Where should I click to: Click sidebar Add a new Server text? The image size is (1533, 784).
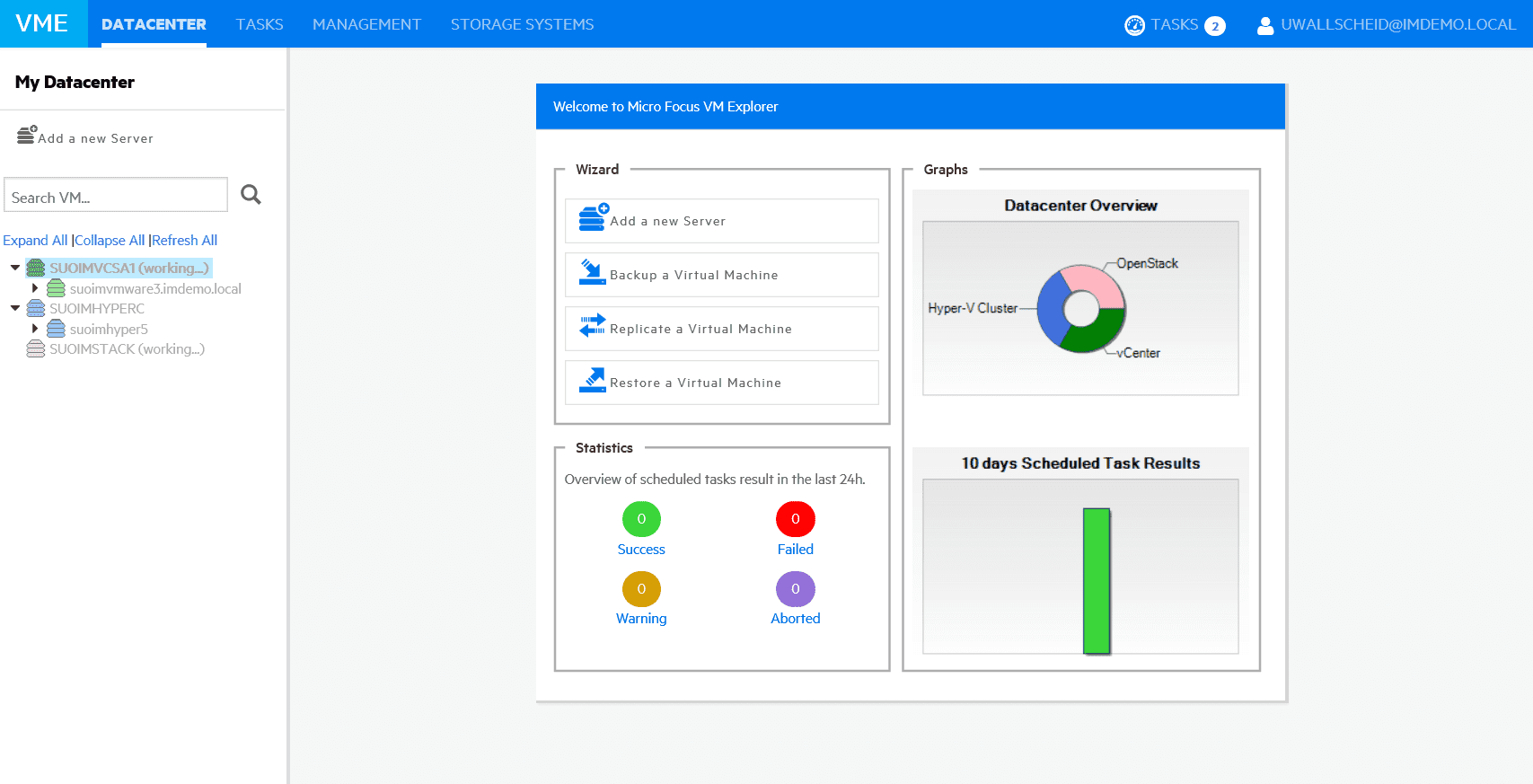(95, 138)
